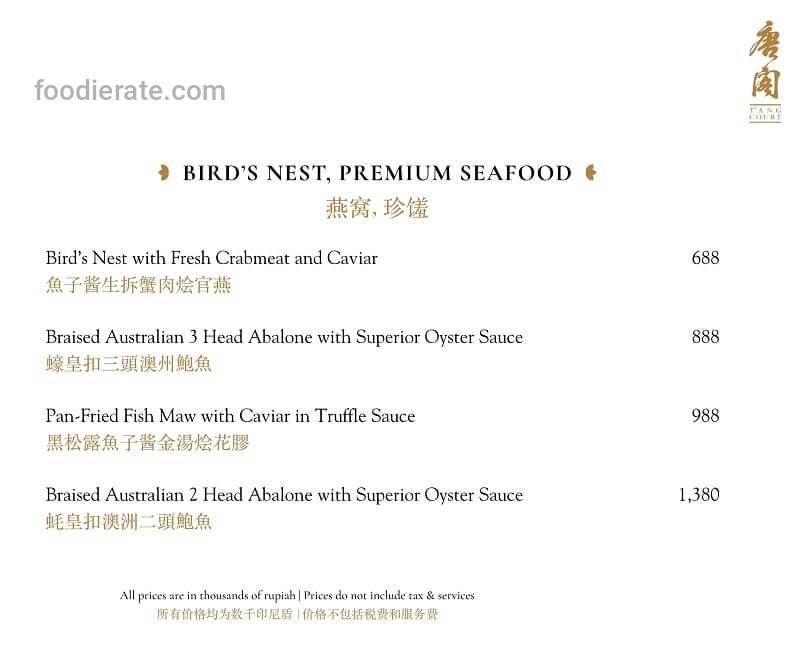The height and width of the screenshot is (651, 800).
Task: Click the Chinese price disclaimer footnote
Action: (x=297, y=614)
